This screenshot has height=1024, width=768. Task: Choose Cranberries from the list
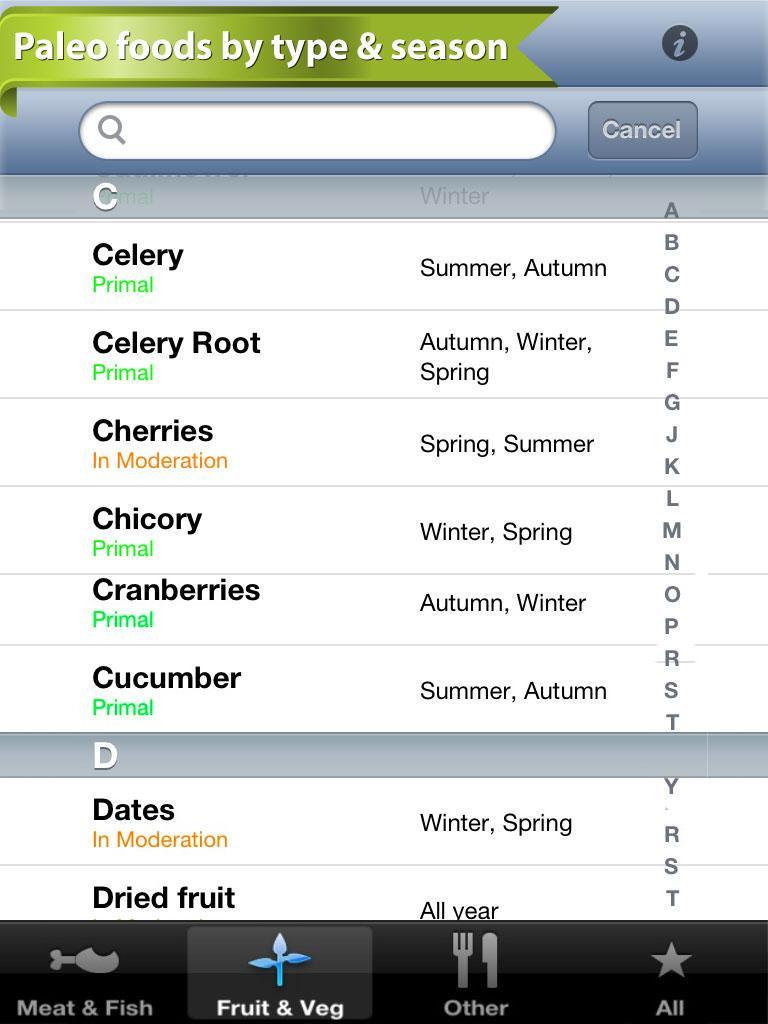(x=330, y=603)
